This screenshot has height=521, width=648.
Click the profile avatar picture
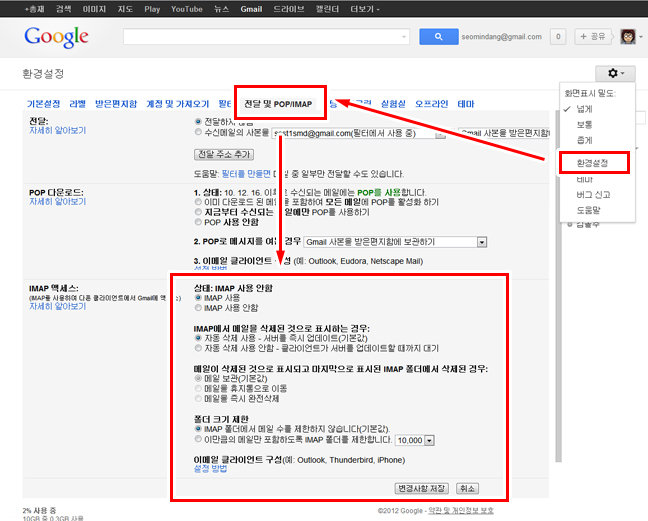tap(628, 37)
